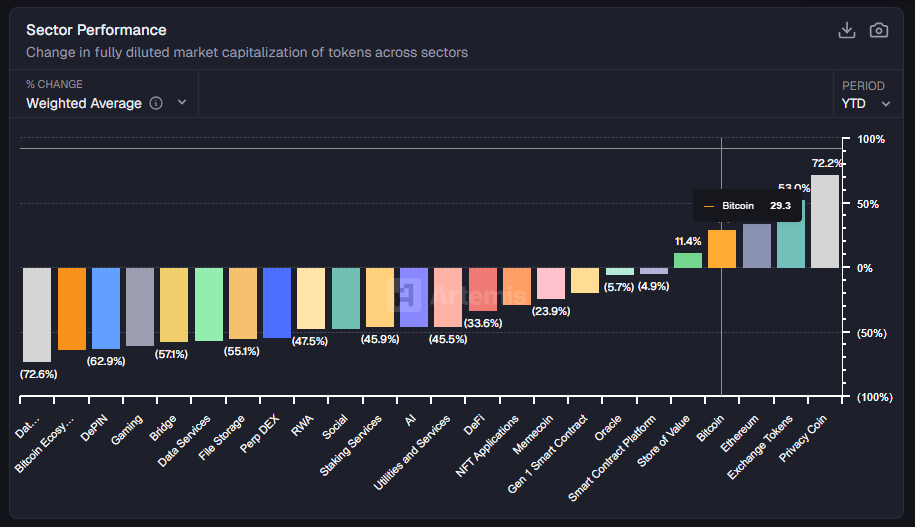Image resolution: width=915 pixels, height=527 pixels.
Task: Click the Memecoin pink bar
Action: tap(551, 283)
